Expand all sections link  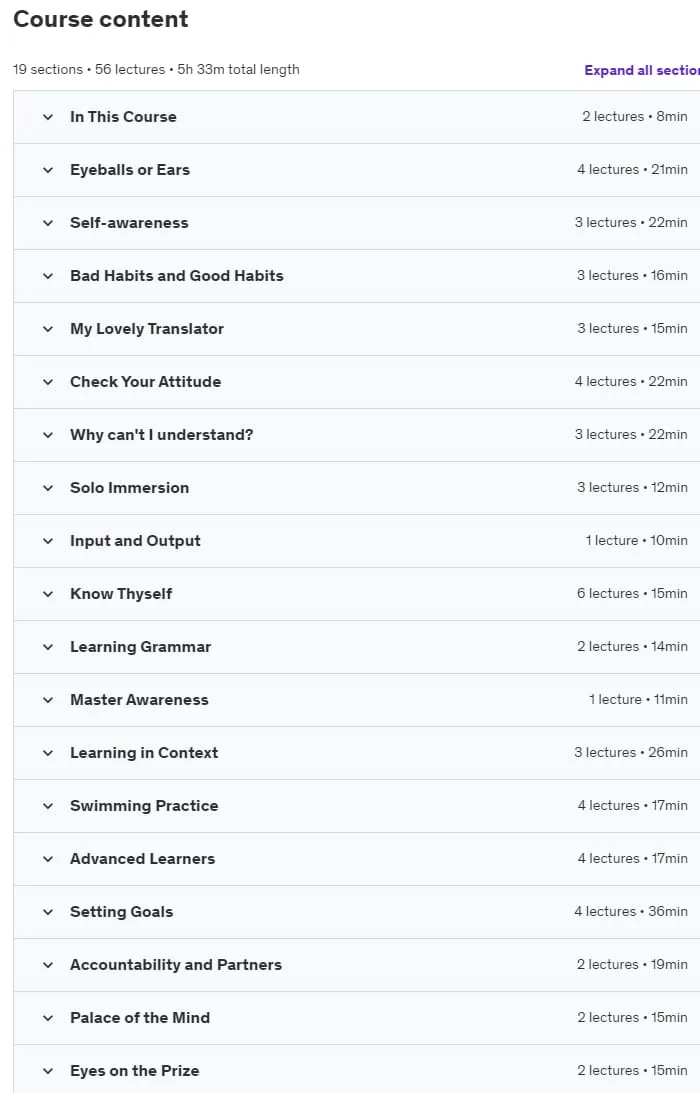641,70
